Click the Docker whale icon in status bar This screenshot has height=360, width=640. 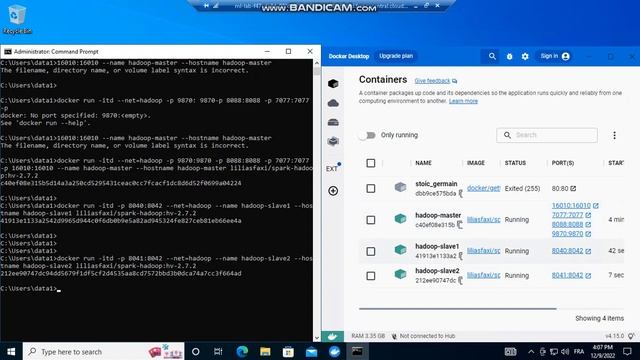pyautogui.click(x=333, y=336)
